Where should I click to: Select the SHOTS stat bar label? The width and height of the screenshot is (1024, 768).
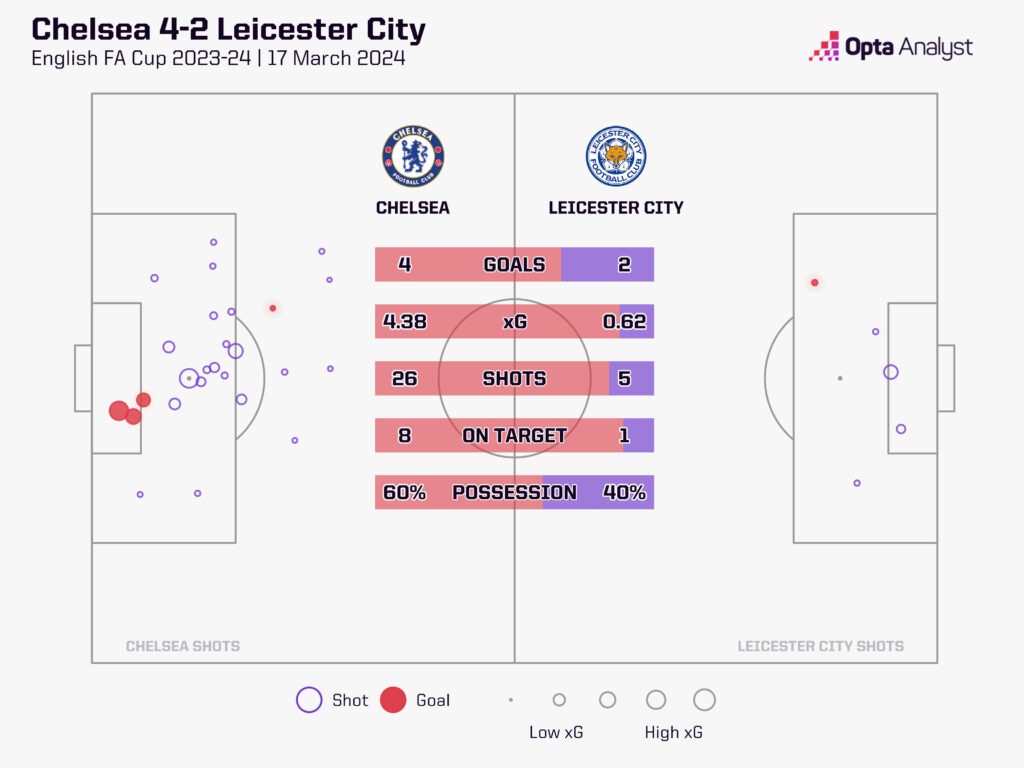(x=514, y=379)
